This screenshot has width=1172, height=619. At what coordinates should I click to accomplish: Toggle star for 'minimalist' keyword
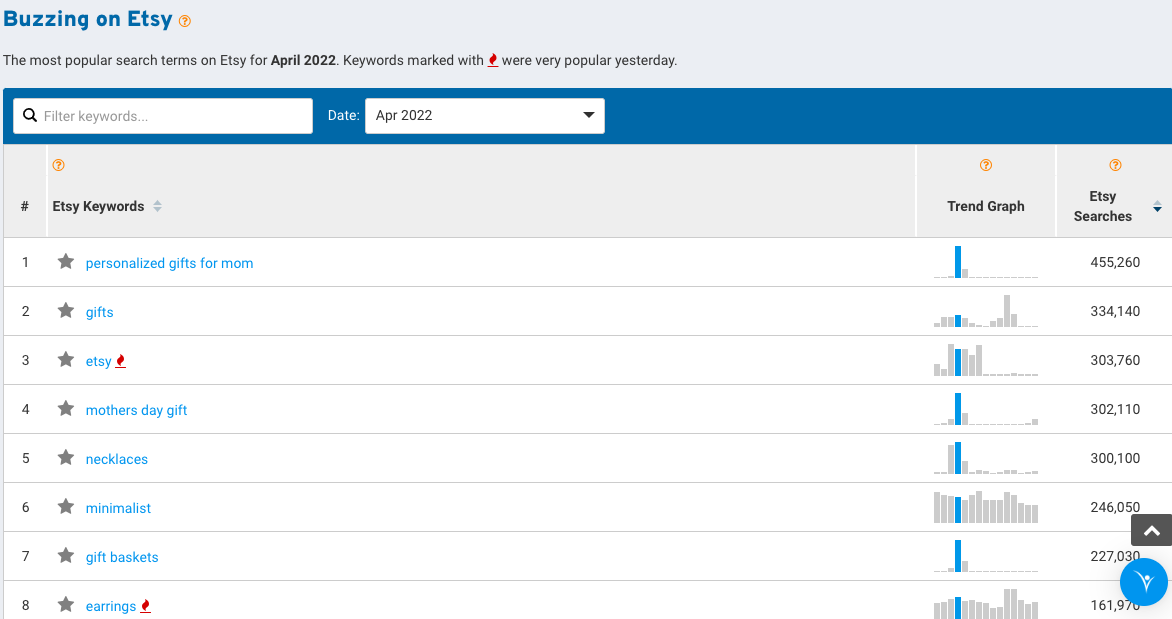(x=66, y=507)
